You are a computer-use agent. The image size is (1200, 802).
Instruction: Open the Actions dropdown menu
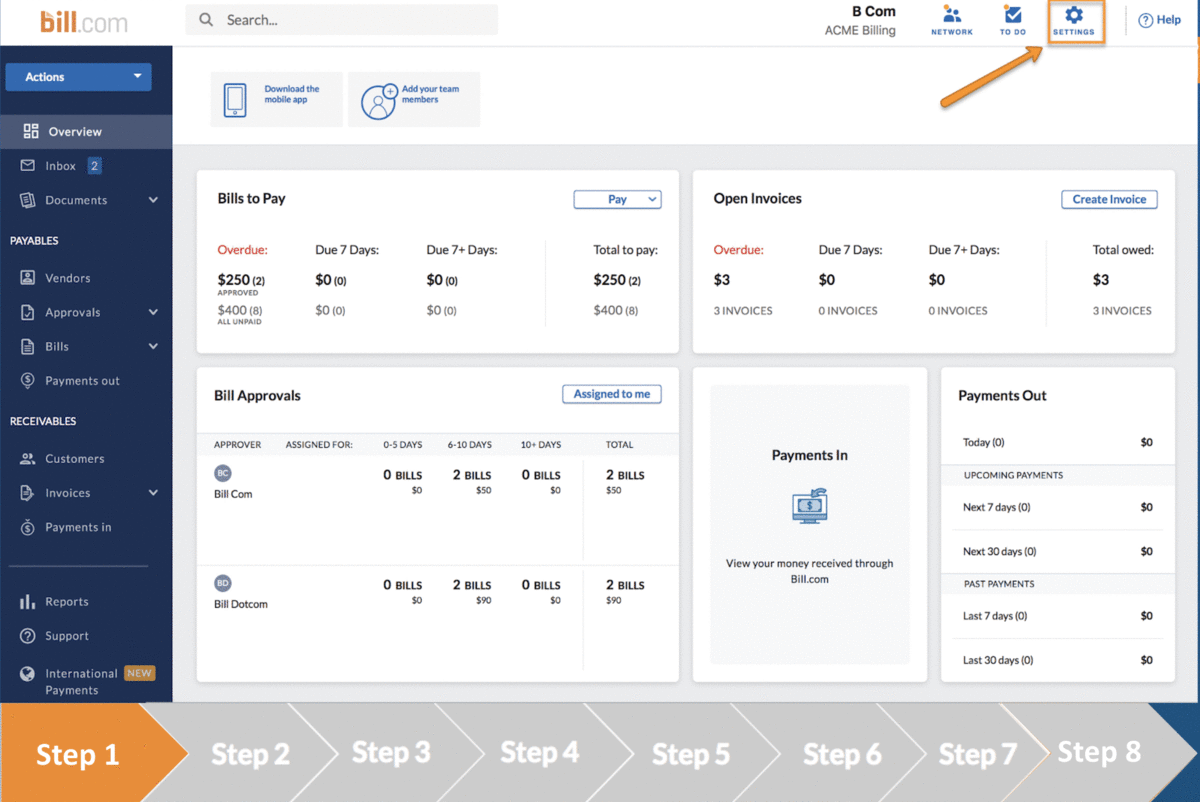click(78, 76)
